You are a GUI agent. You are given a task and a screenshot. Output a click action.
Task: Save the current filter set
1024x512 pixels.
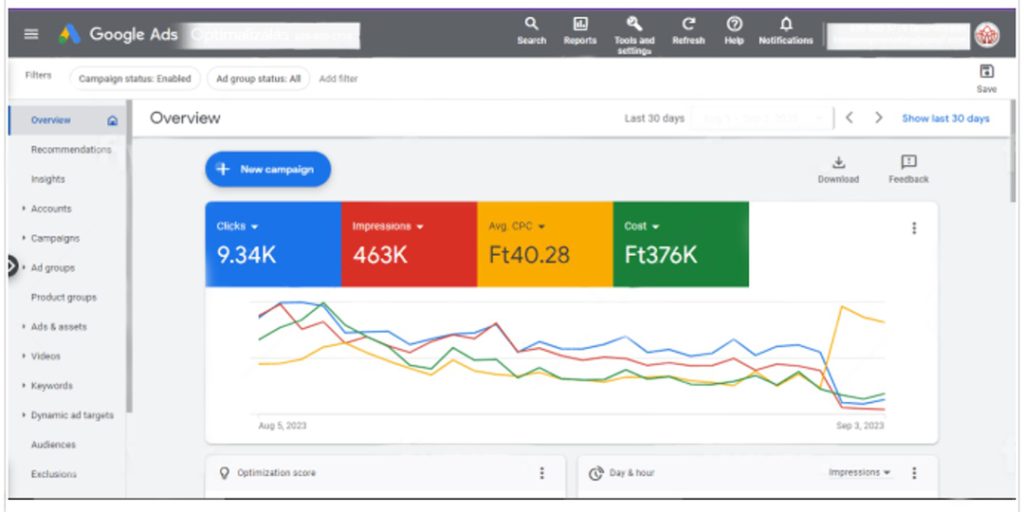click(x=986, y=72)
